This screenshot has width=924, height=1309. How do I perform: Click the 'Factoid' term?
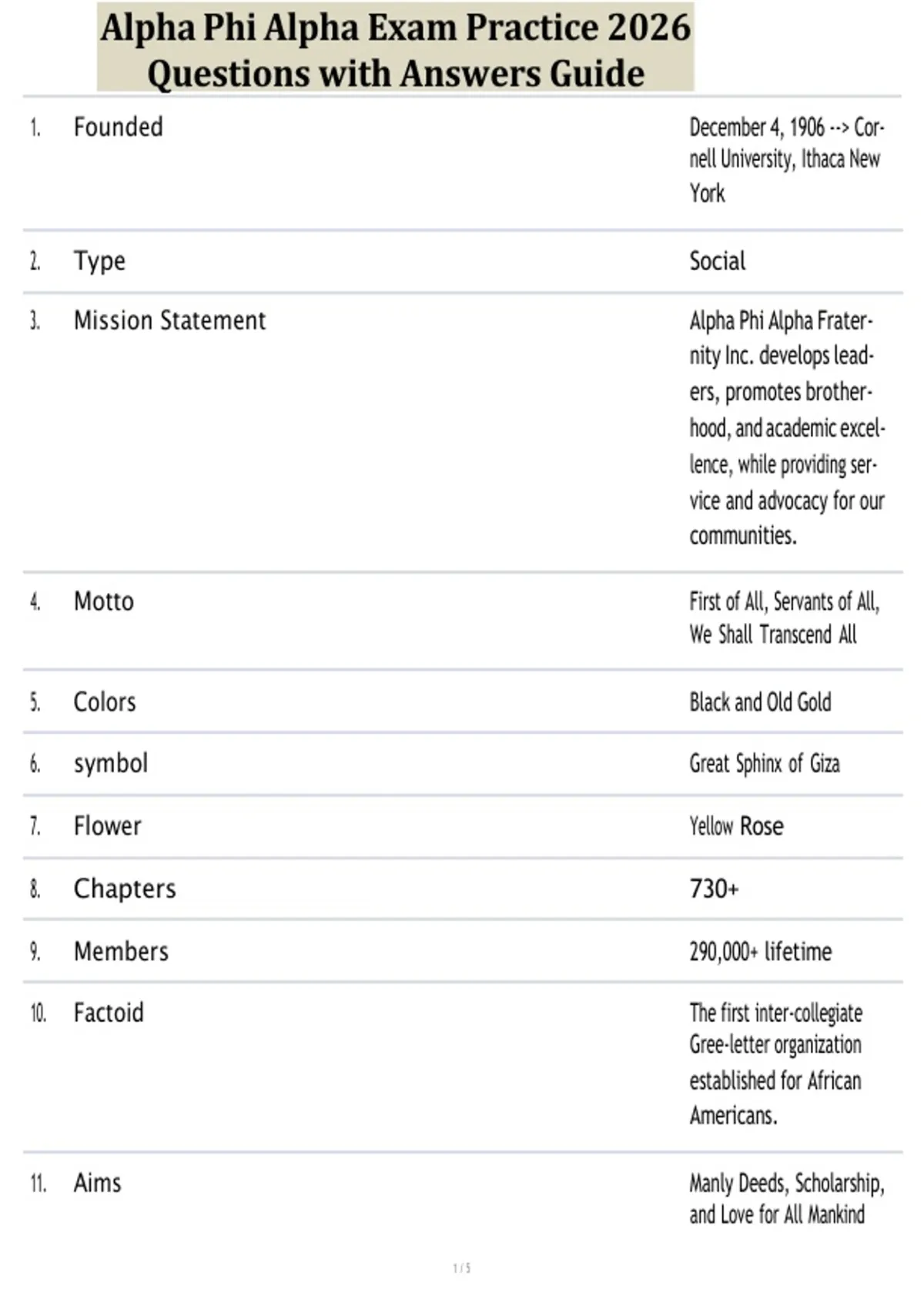(x=109, y=1013)
